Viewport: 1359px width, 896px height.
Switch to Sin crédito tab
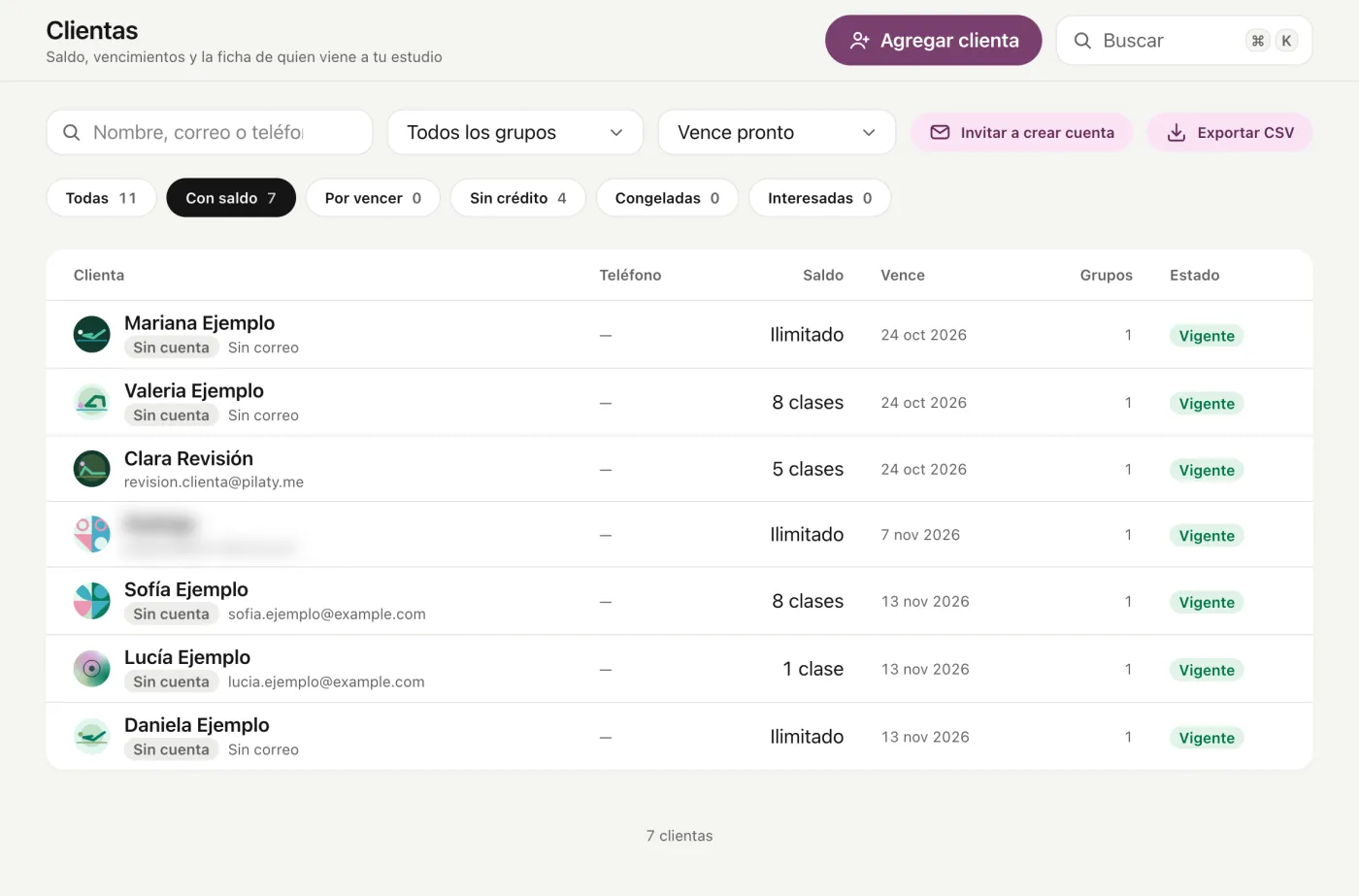pos(518,198)
